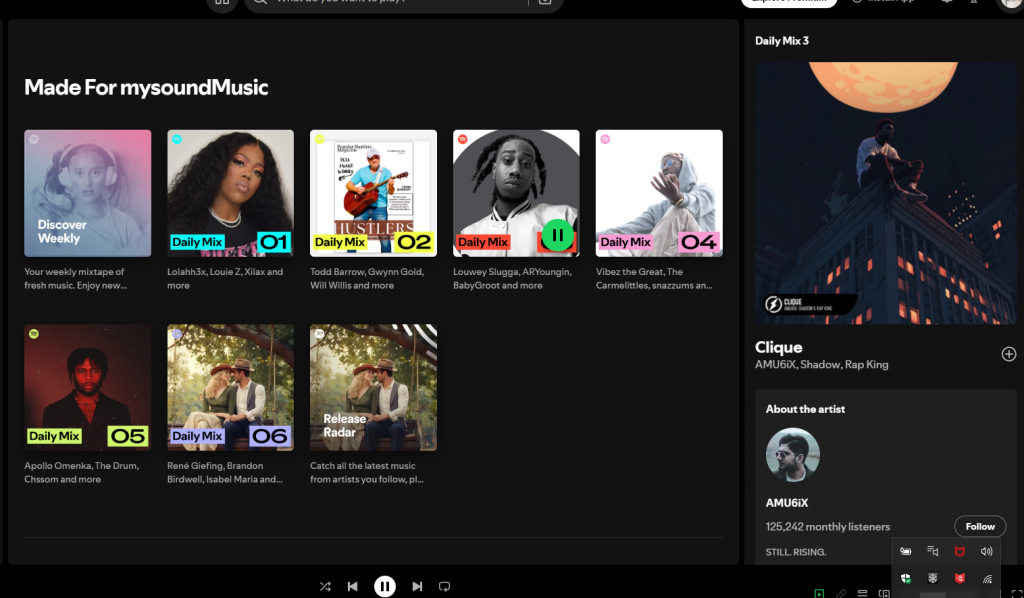1024x598 pixels.
Task: Open the volume speaker tray icon
Action: [986, 552]
